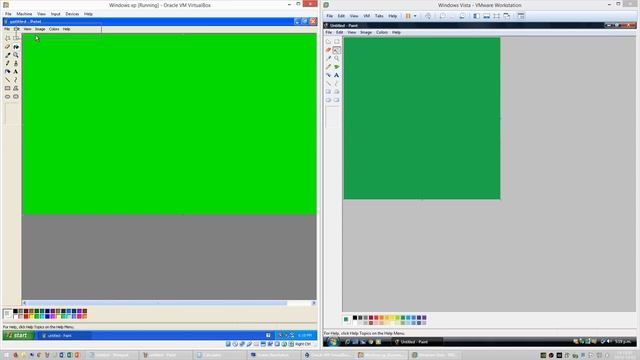Select the Pencil tool in Vista Paint
Viewport: 640px width, 360px height.
[328, 67]
